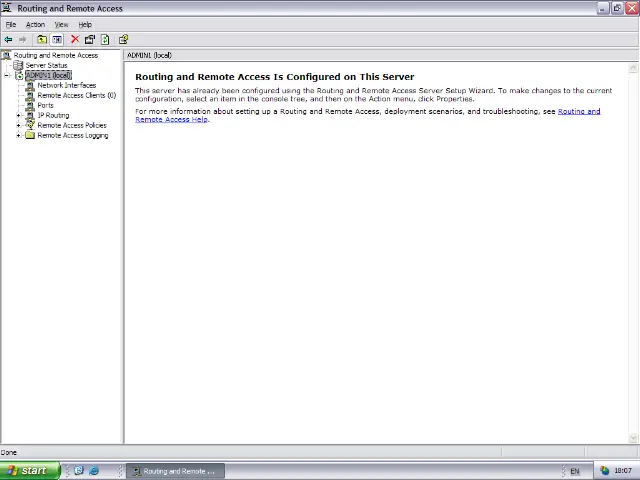Click the red Delete toolbar icon
Viewport: 640px width, 480px height.
[x=74, y=39]
